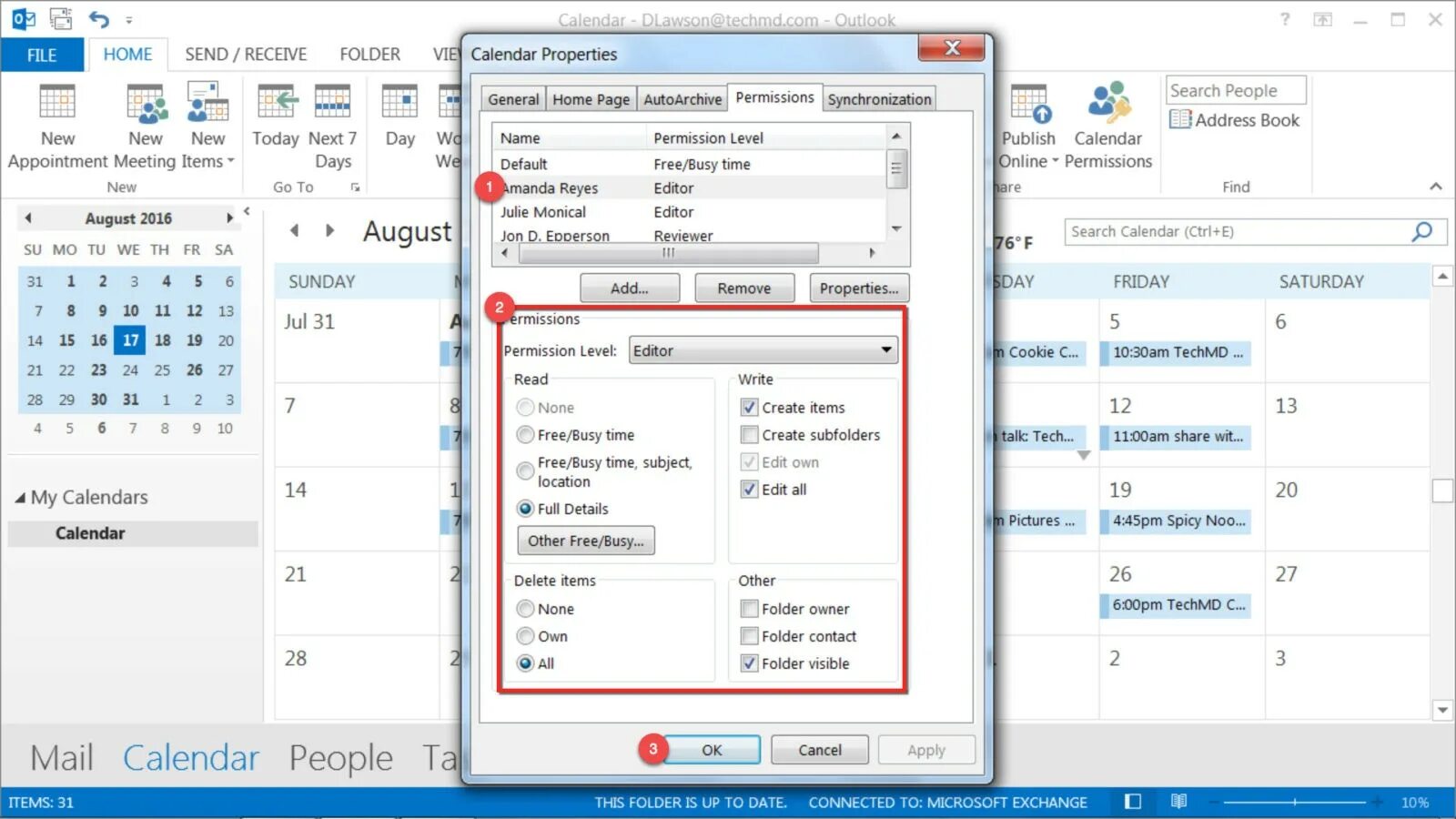Go to next month in mini calendar
Image resolution: width=1456 pixels, height=819 pixels.
click(x=229, y=218)
